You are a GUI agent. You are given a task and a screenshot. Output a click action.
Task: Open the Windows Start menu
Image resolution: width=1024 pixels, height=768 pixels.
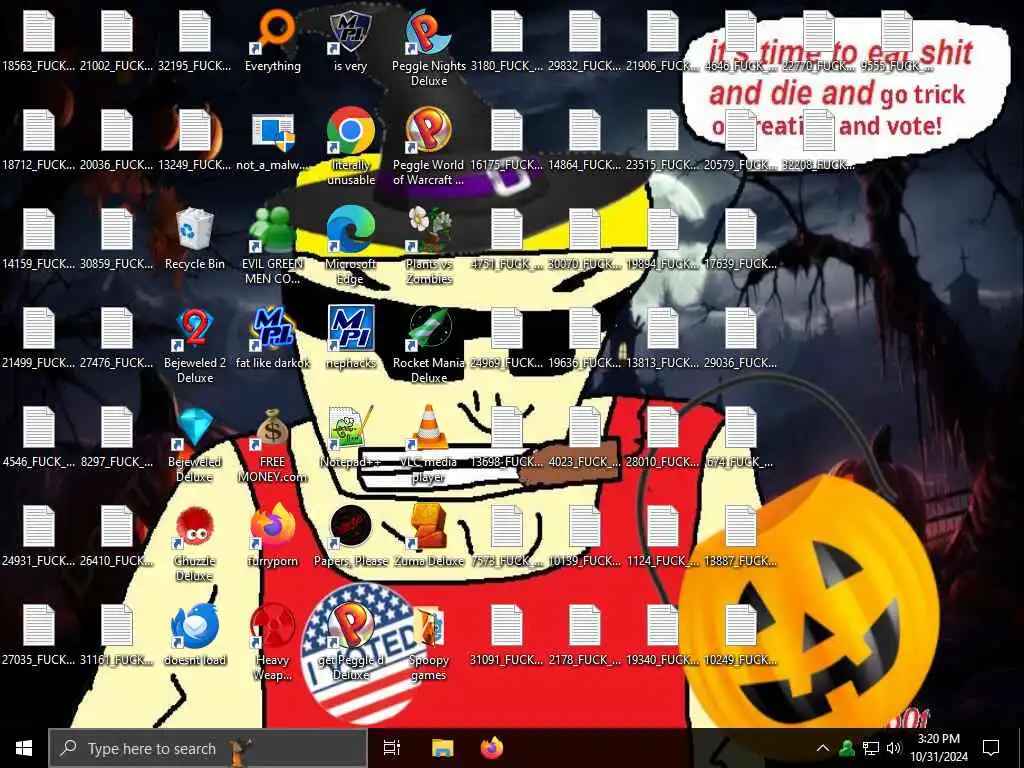24,748
